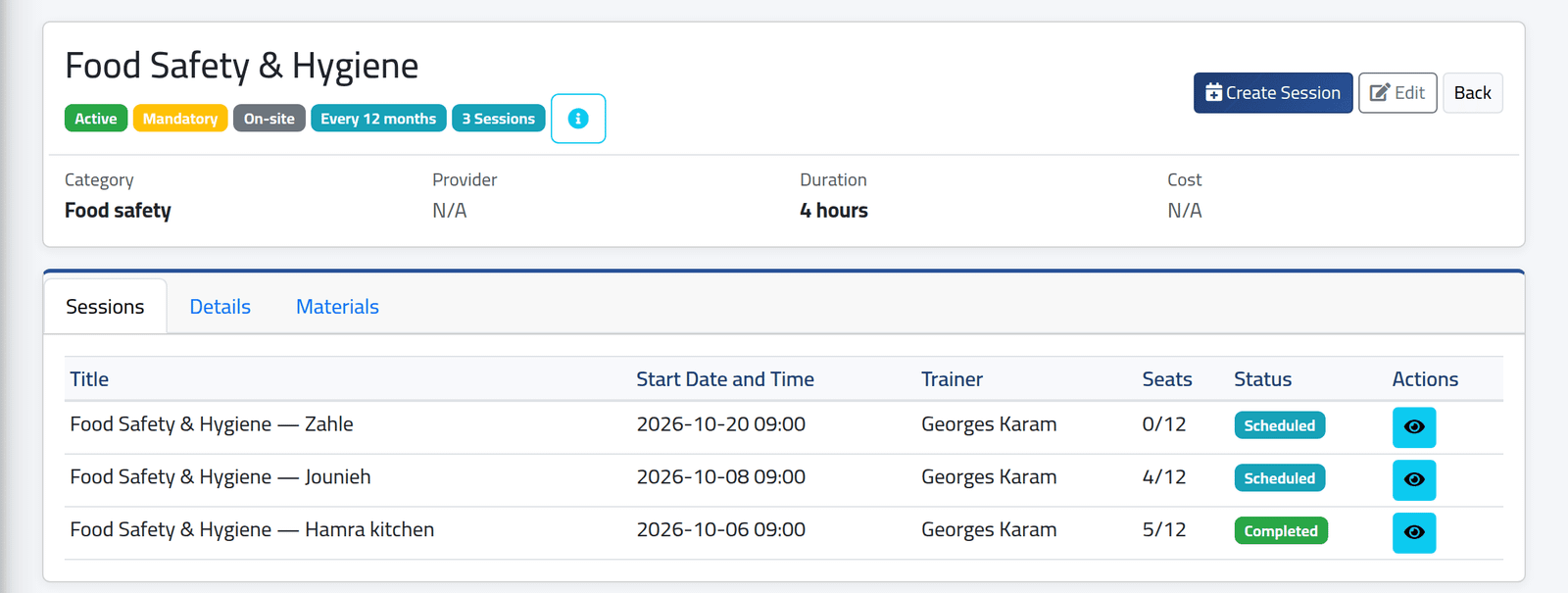The width and height of the screenshot is (1568, 593).
Task: Click the N/A value under Provider
Action: click(x=450, y=211)
